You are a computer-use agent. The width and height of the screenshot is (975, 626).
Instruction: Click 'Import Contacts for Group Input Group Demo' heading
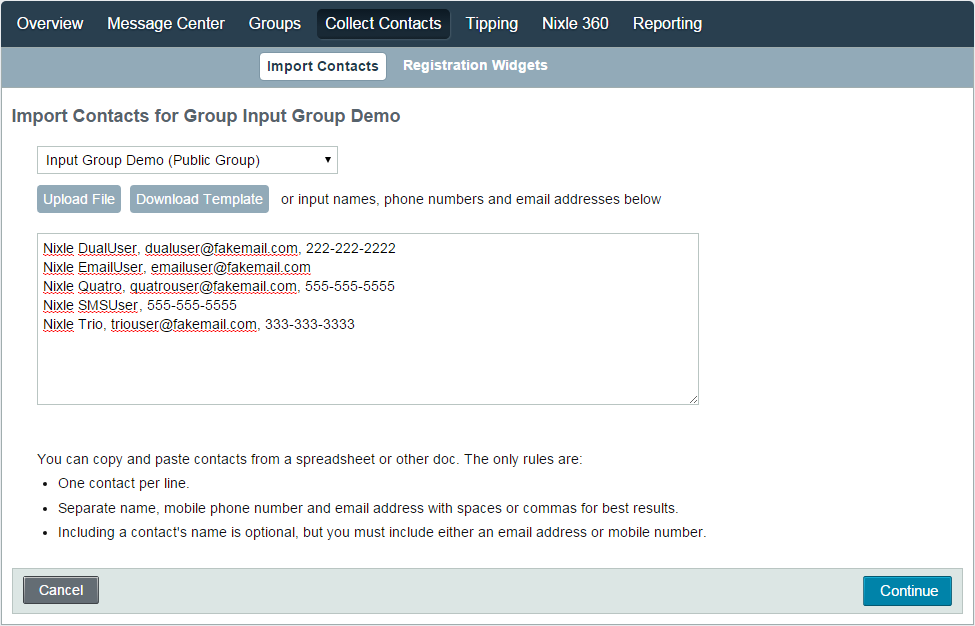[206, 116]
